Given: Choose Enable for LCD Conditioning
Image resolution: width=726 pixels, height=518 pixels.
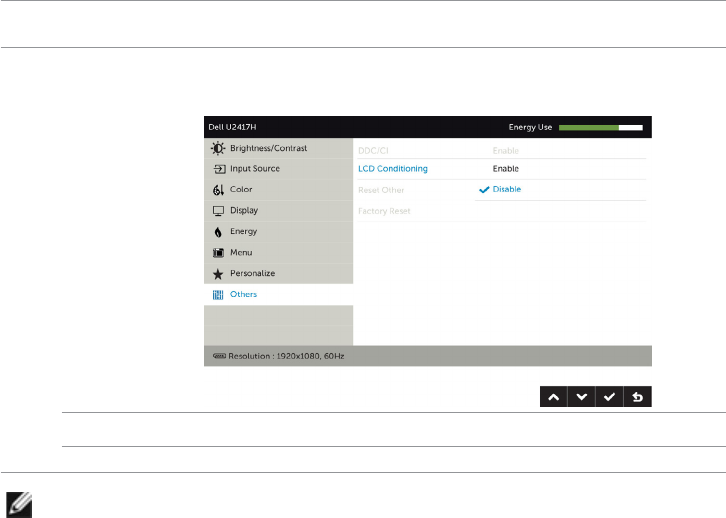Looking at the screenshot, I should (506, 169).
